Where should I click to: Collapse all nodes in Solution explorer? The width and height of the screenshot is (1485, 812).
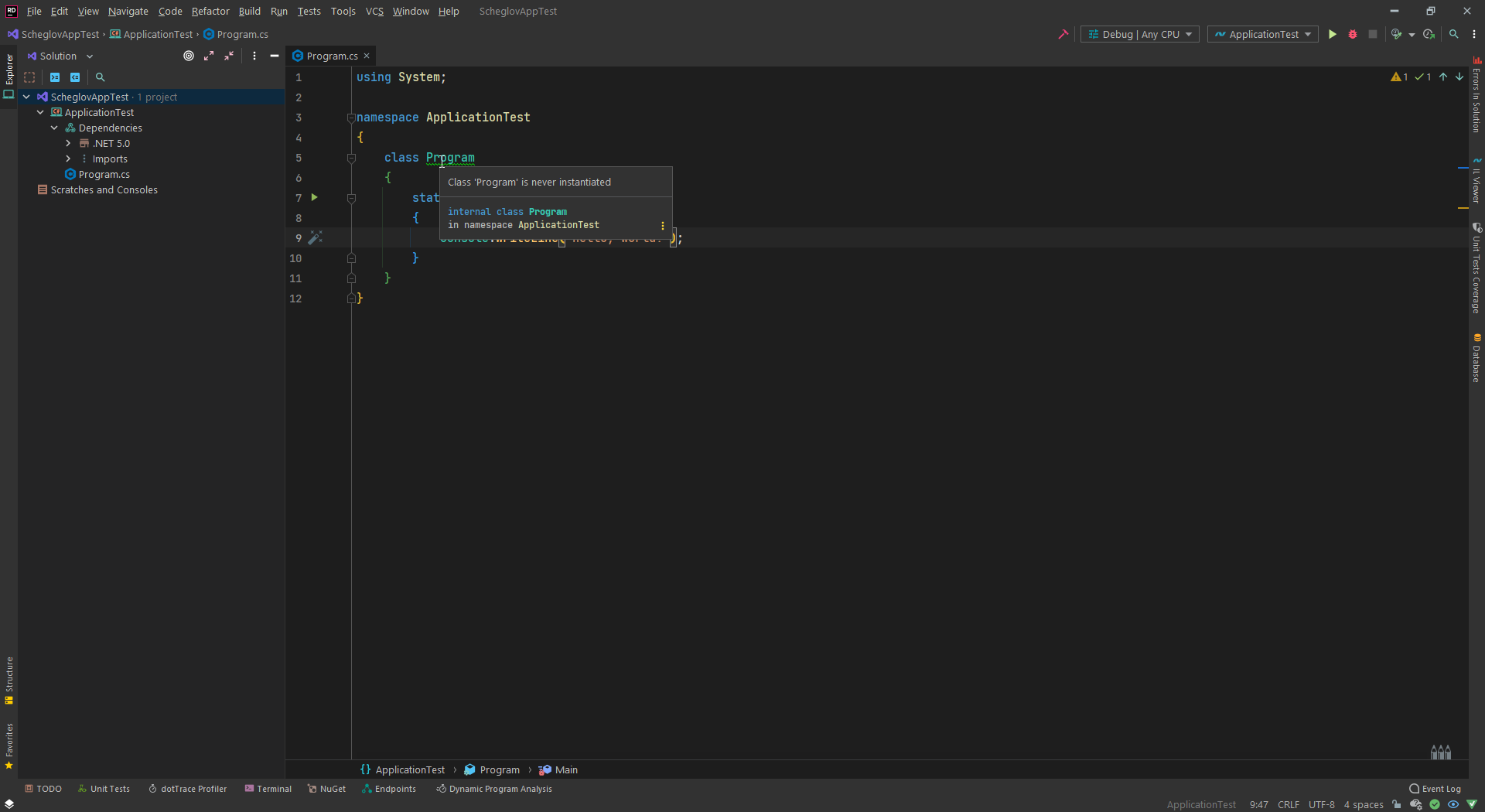tap(229, 56)
